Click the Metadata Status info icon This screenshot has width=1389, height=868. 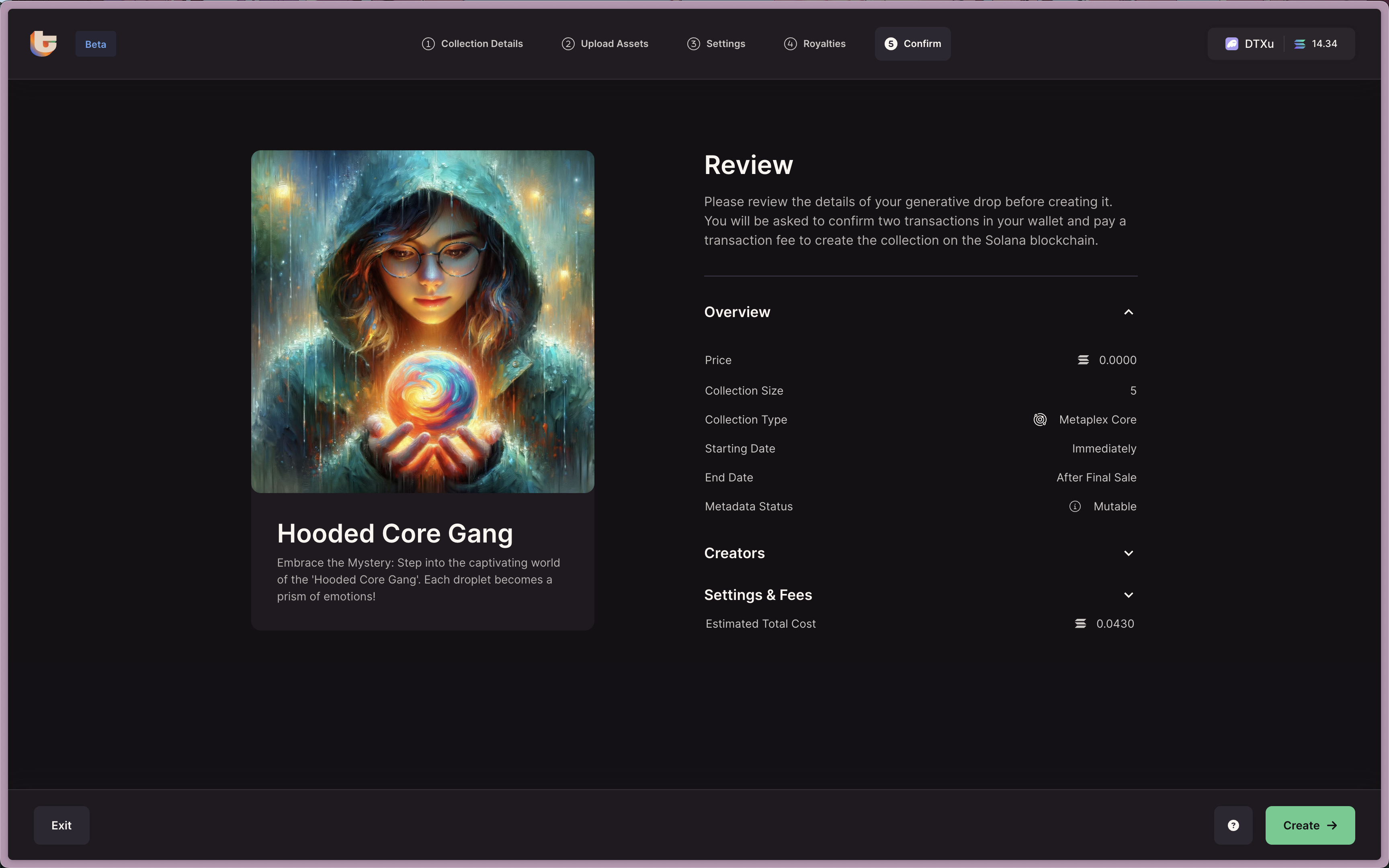tap(1074, 506)
